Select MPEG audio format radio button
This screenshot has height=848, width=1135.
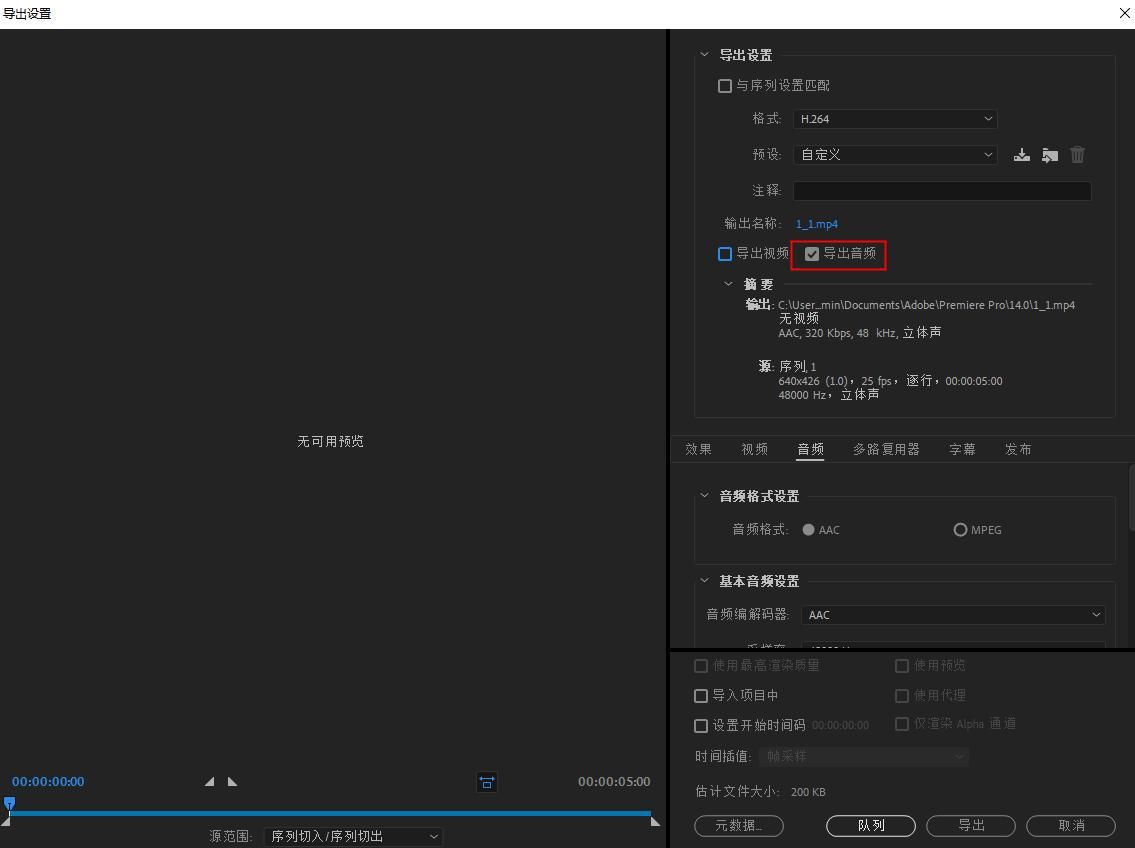[x=960, y=530]
